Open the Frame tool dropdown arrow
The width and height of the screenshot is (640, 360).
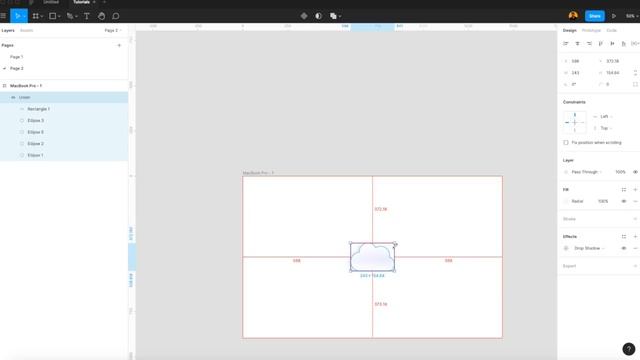pyautogui.click(x=42, y=16)
